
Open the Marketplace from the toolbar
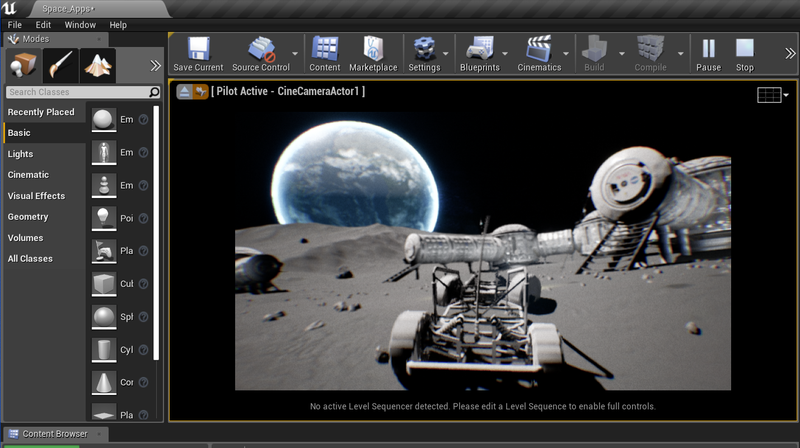373,49
